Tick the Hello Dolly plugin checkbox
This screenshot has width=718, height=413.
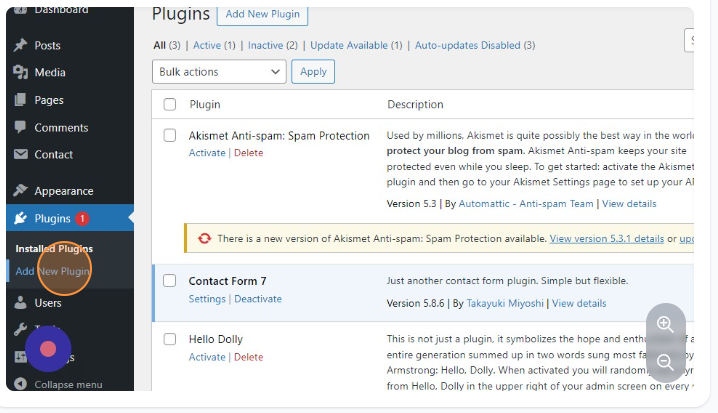click(169, 340)
